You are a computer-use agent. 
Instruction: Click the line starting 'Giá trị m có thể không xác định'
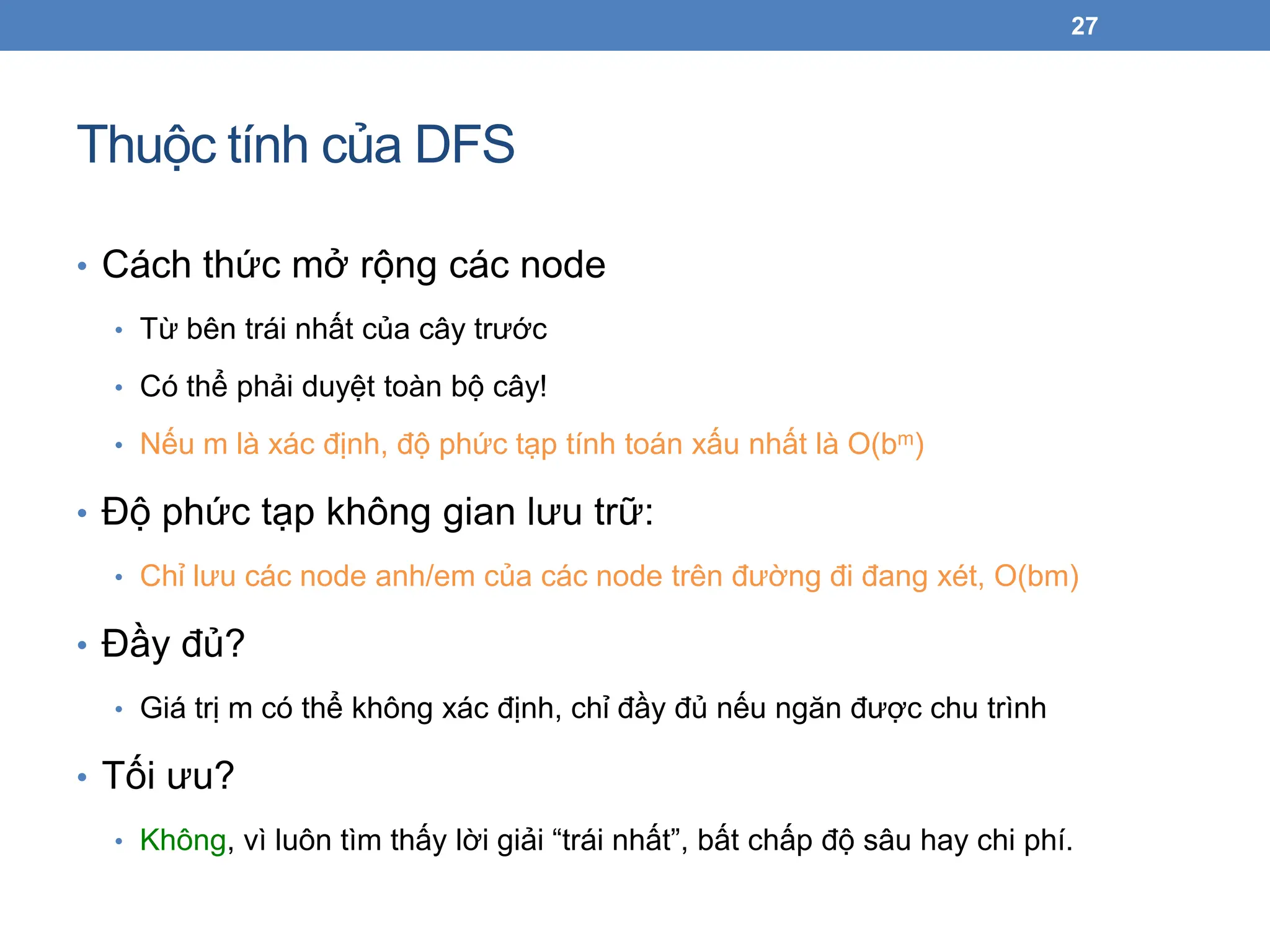(x=593, y=708)
